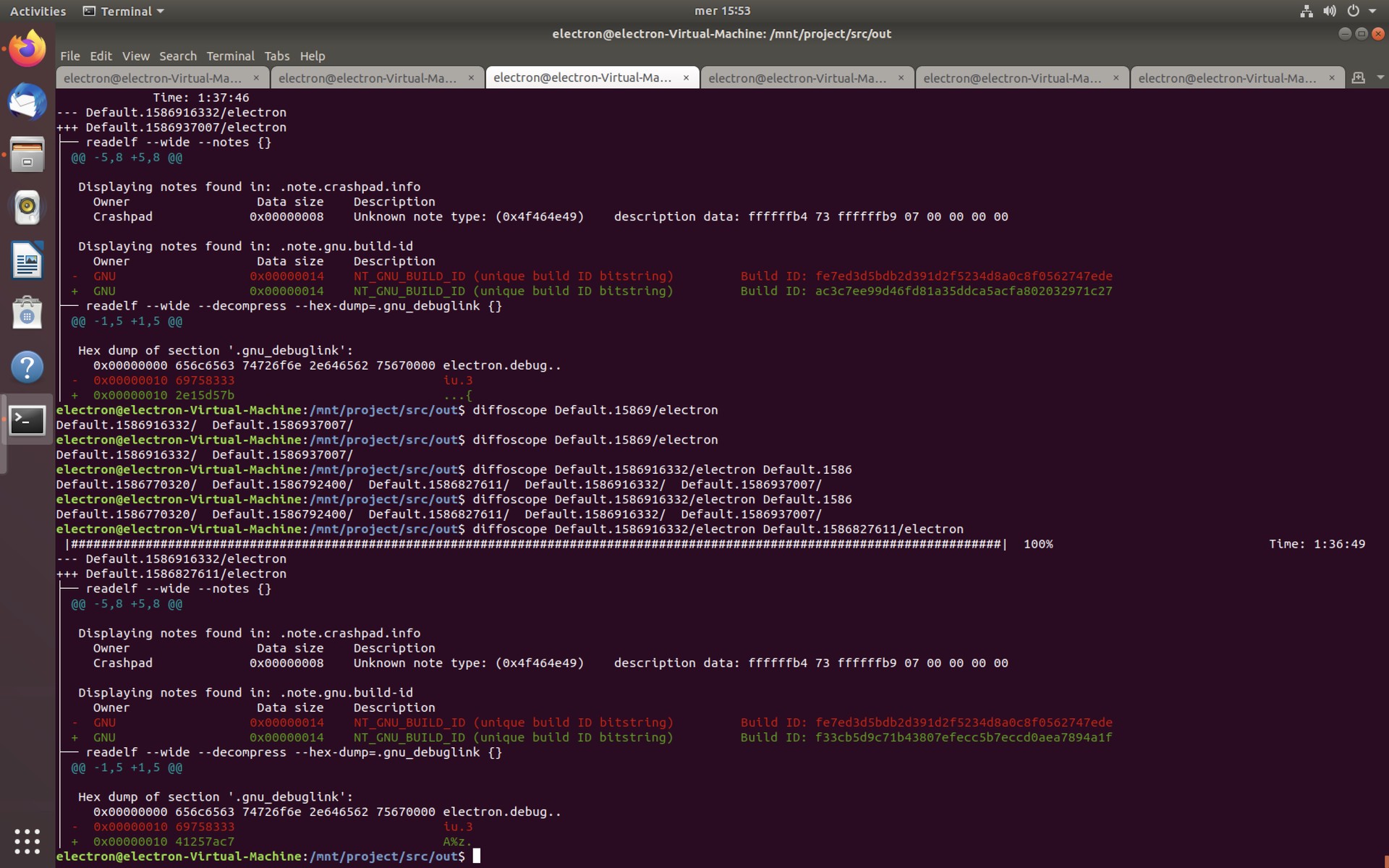This screenshot has width=1389, height=868.
Task: Open the Edit menu
Action: (x=101, y=56)
